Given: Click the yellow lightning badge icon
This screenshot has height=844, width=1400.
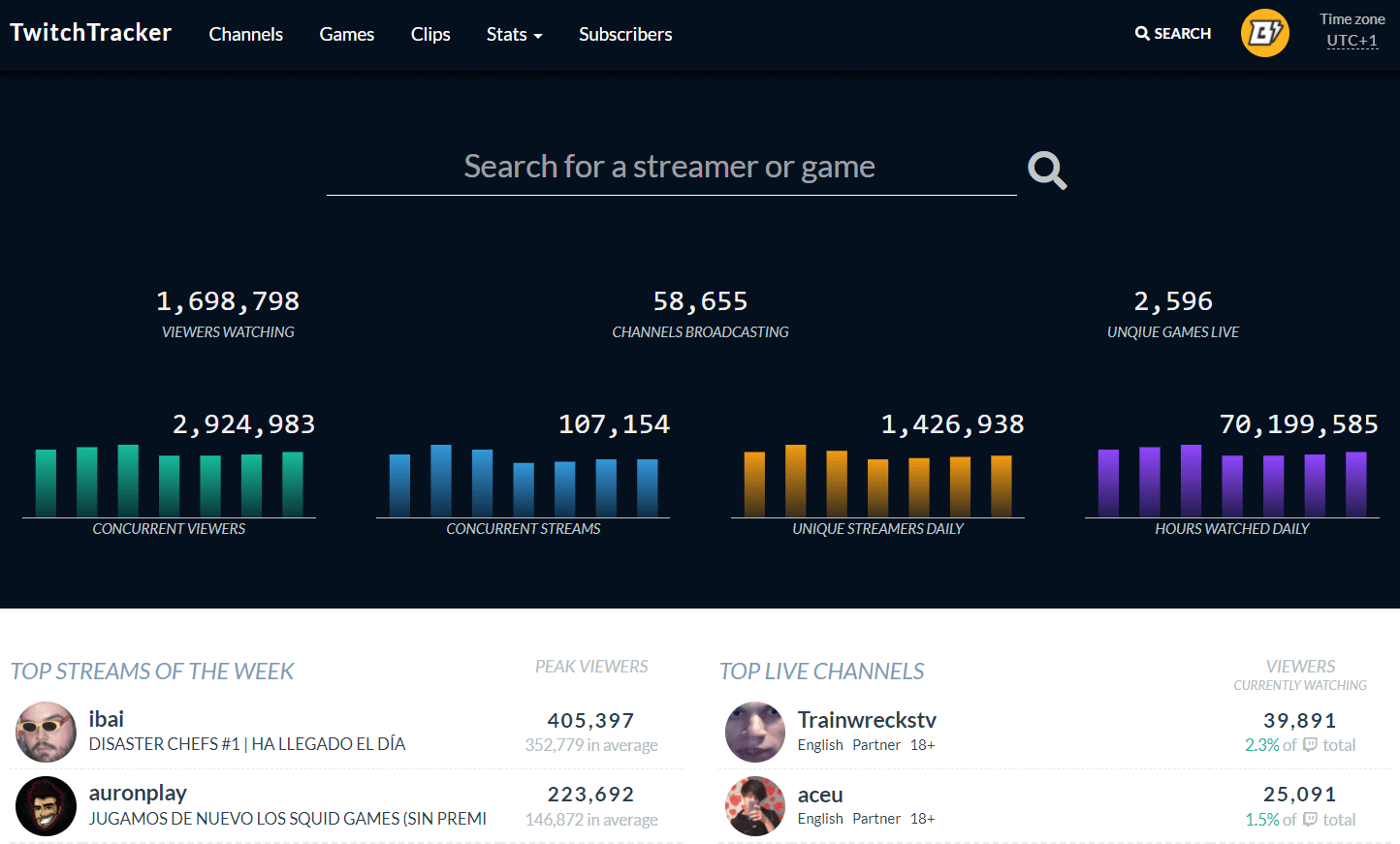Looking at the screenshot, I should (1265, 33).
